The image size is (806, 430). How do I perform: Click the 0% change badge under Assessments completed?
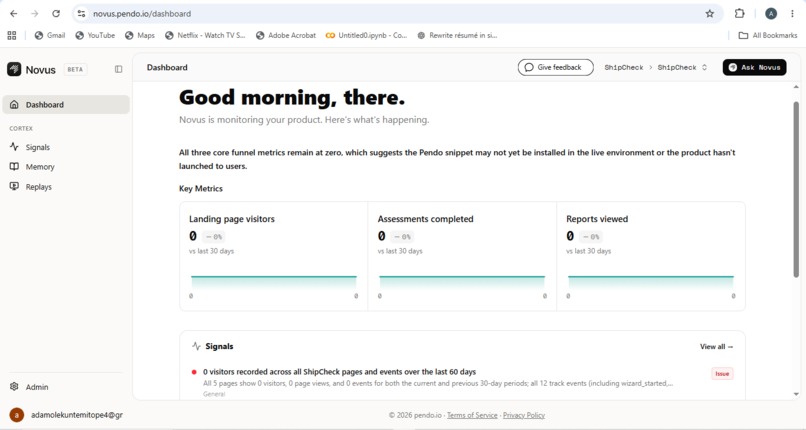pyautogui.click(x=402, y=237)
